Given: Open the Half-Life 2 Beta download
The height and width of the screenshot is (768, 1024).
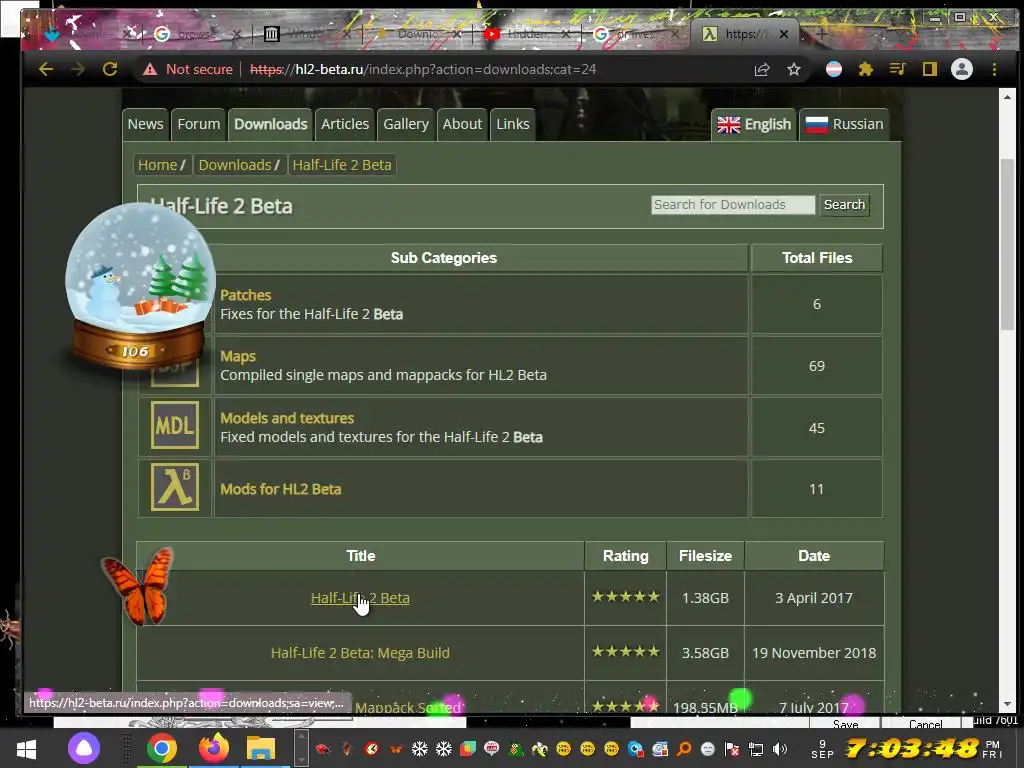Looking at the screenshot, I should click(360, 598).
